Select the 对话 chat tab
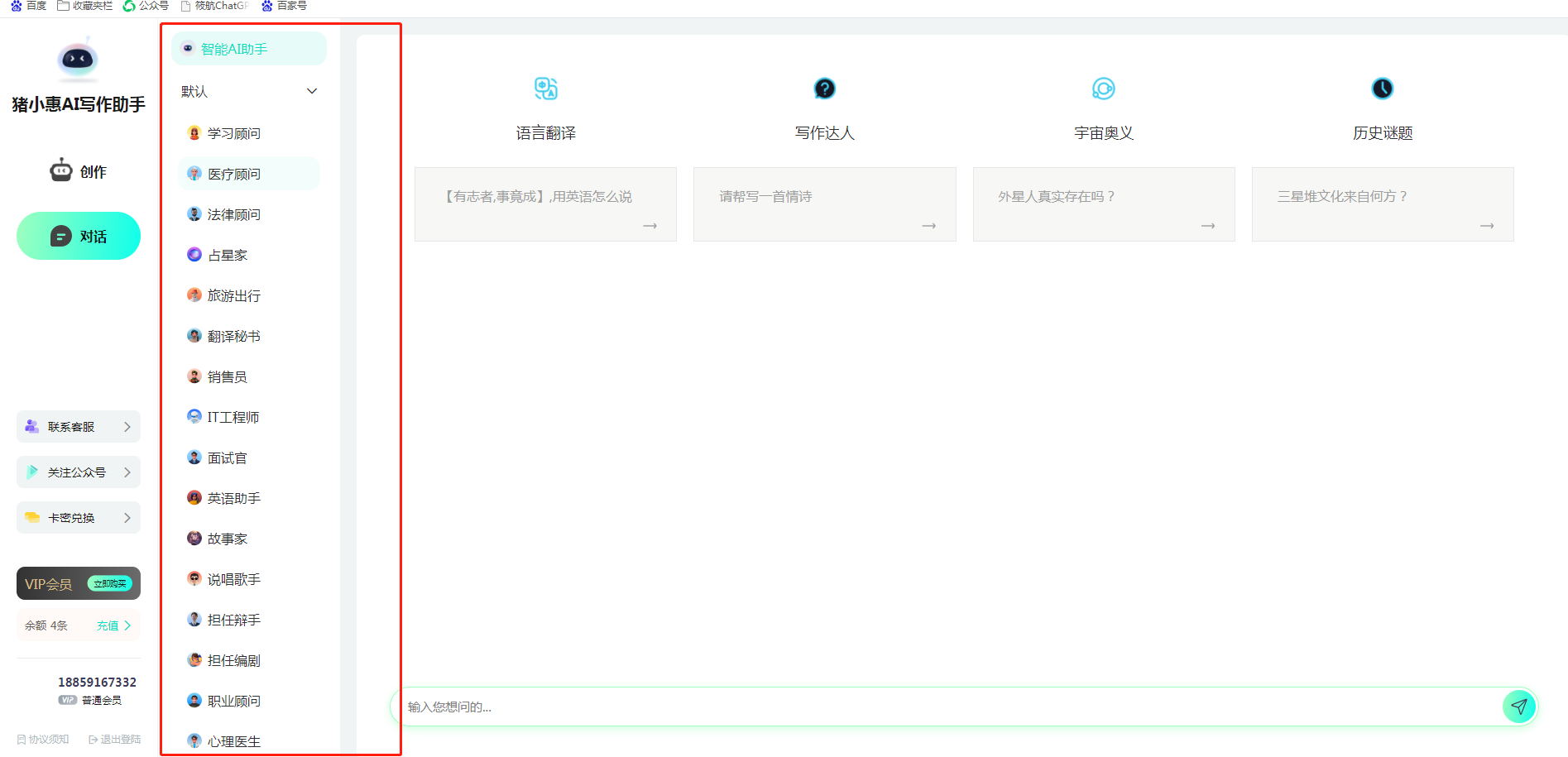Screen dimensions: 1568x757 [x=79, y=237]
